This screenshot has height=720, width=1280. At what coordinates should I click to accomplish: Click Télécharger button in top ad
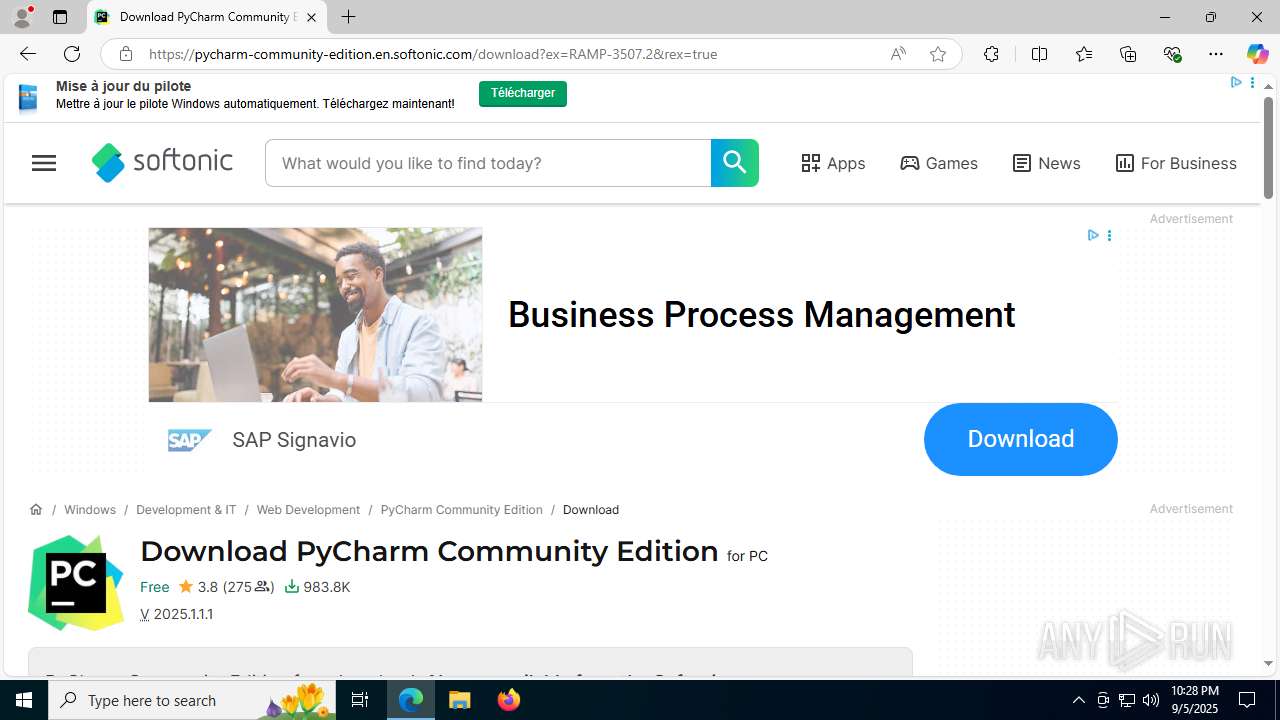[523, 93]
